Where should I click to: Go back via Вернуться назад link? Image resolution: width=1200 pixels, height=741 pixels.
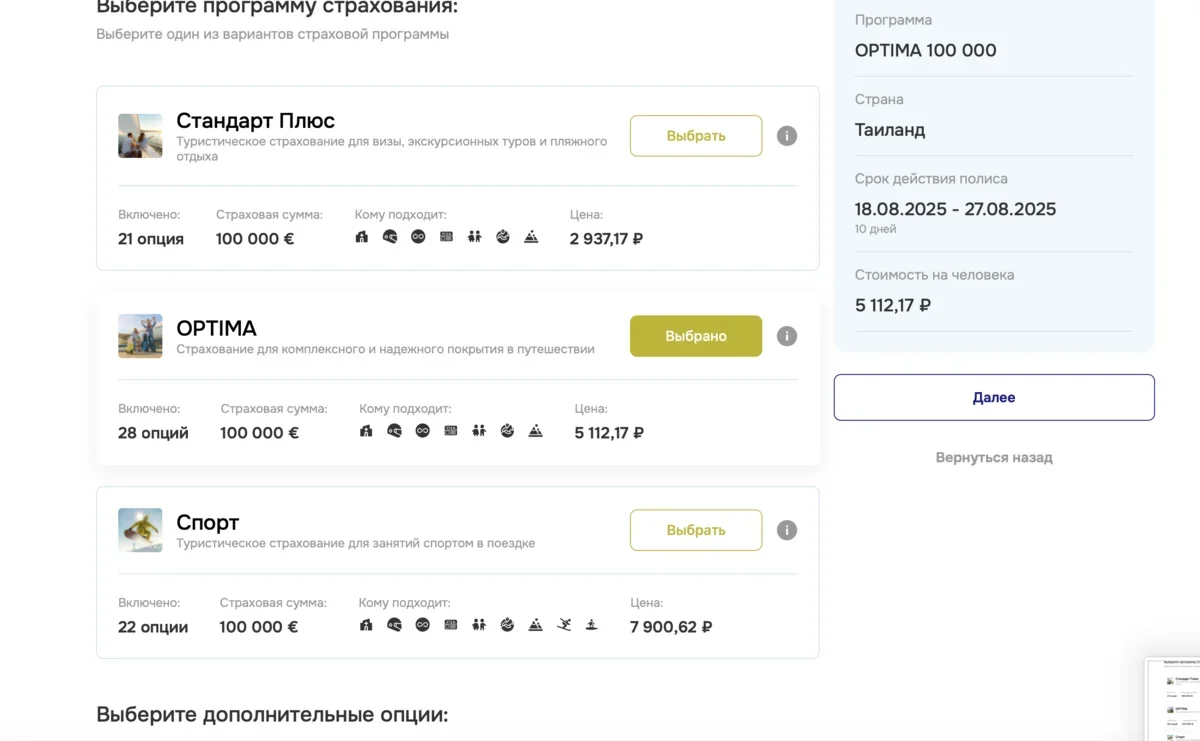click(x=994, y=457)
